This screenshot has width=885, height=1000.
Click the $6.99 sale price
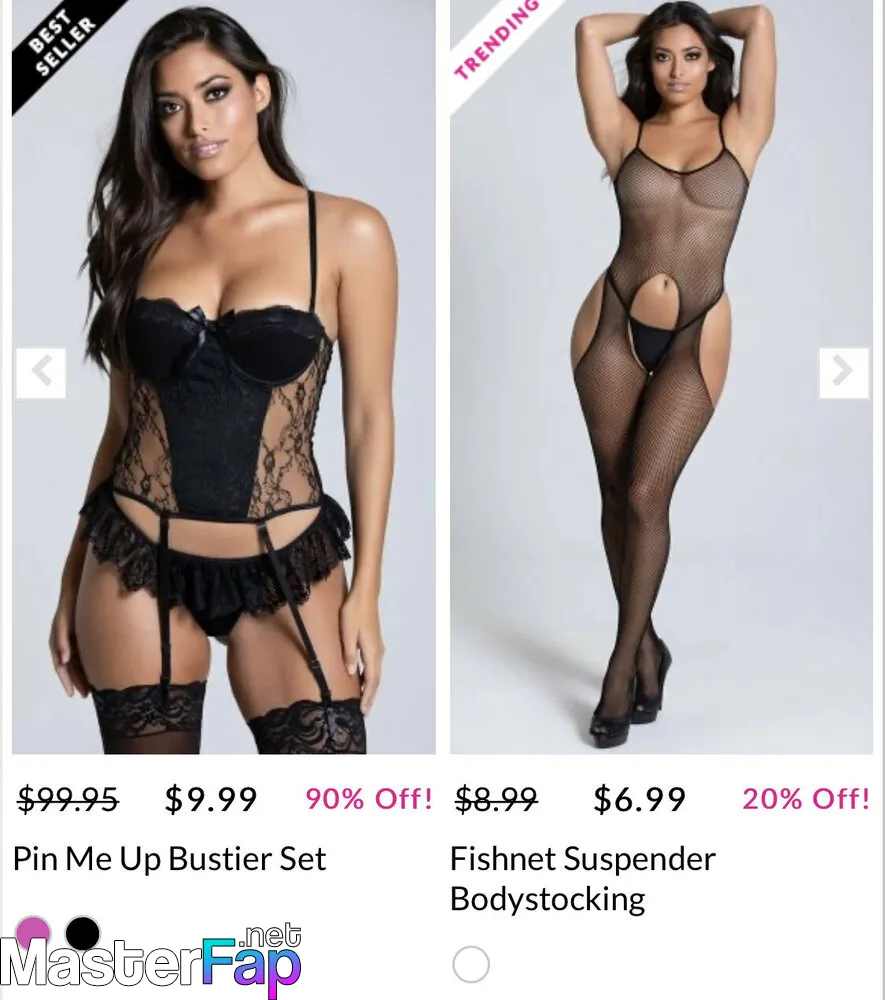[x=640, y=799]
